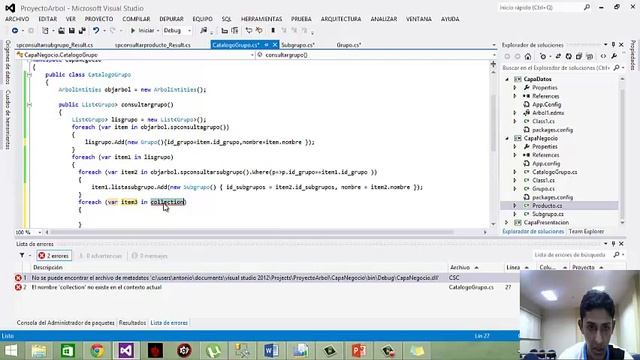Open the editor zoom 100 % dropdown

[29, 232]
